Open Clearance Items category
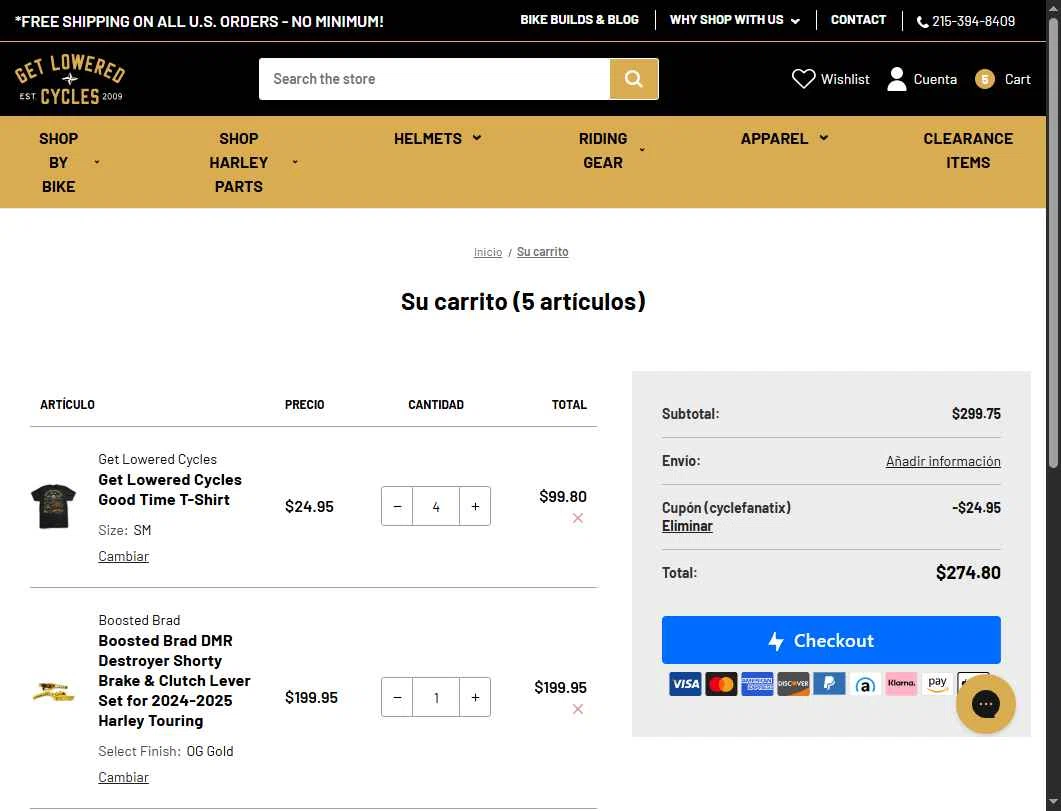Screen dimensions: 1061x811 tap(968, 150)
